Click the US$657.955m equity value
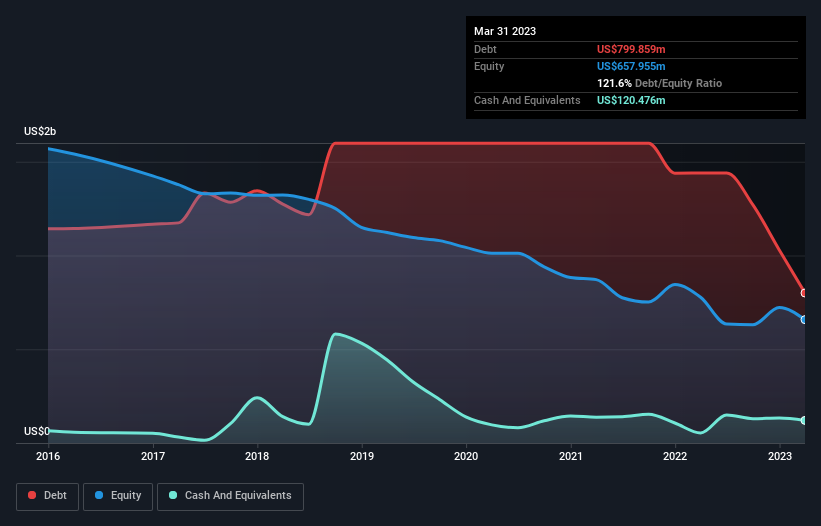The height and width of the screenshot is (526, 821). (631, 66)
